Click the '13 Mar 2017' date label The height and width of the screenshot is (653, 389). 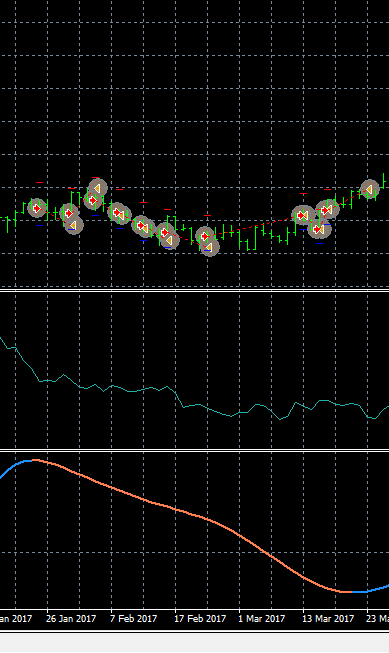[x=328, y=618]
